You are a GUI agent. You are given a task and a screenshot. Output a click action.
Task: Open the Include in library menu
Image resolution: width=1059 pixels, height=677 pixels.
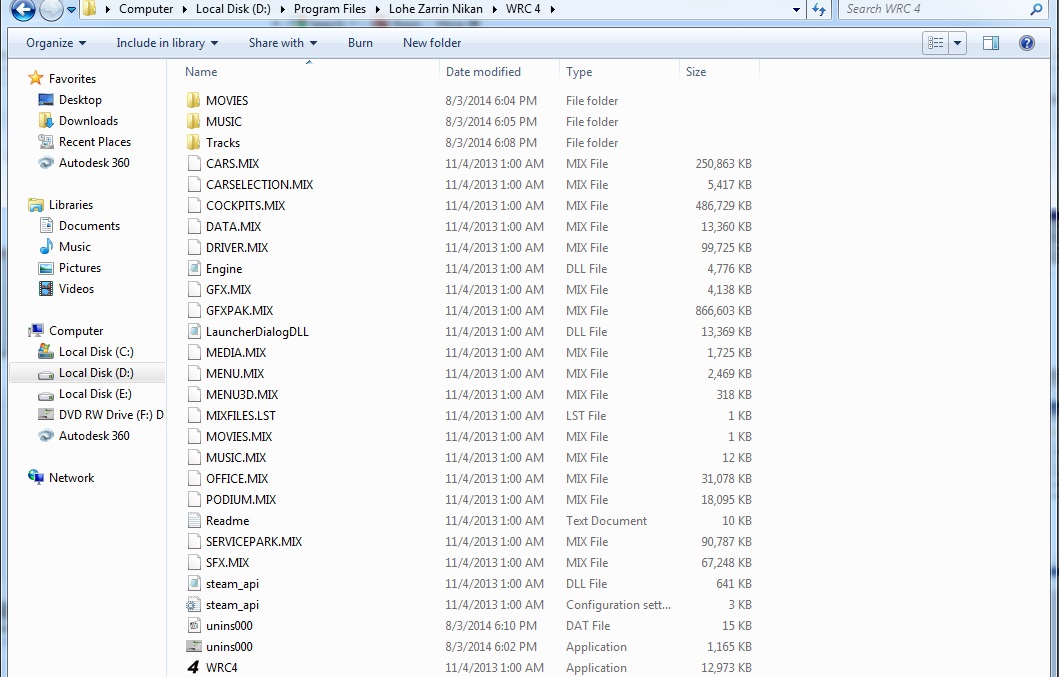click(x=167, y=43)
